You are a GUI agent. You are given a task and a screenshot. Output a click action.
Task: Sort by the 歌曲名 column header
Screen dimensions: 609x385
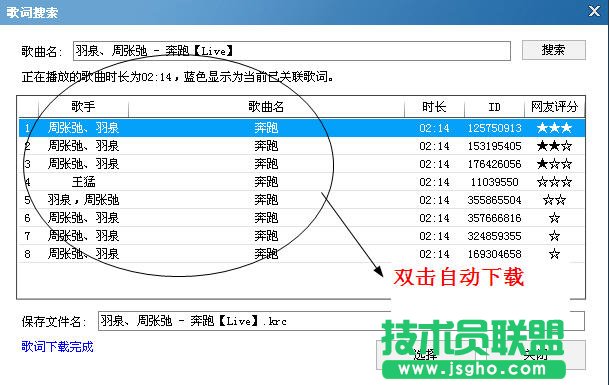point(266,106)
